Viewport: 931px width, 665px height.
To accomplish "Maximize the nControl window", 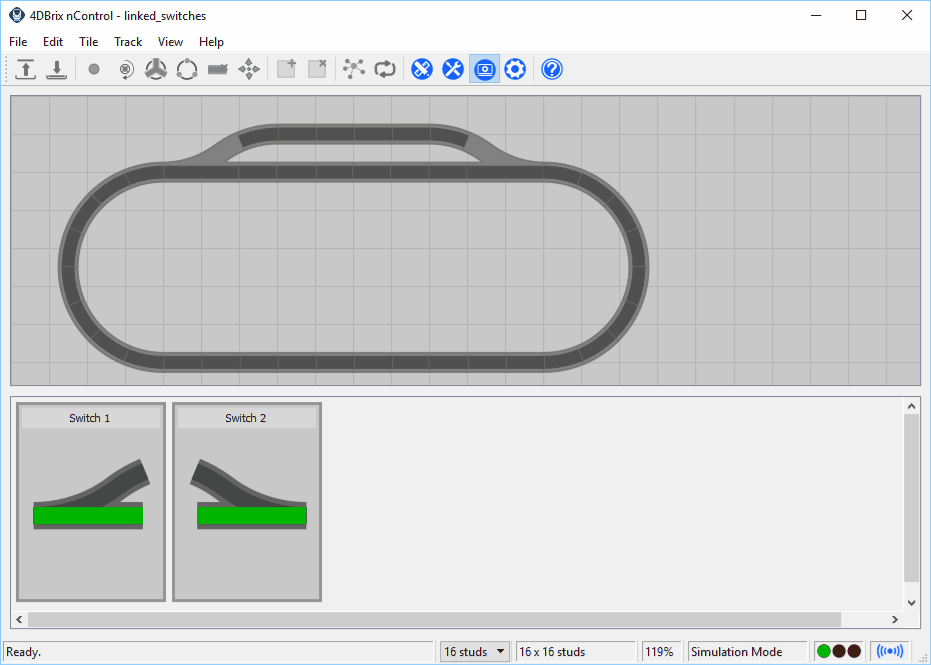I will point(861,15).
